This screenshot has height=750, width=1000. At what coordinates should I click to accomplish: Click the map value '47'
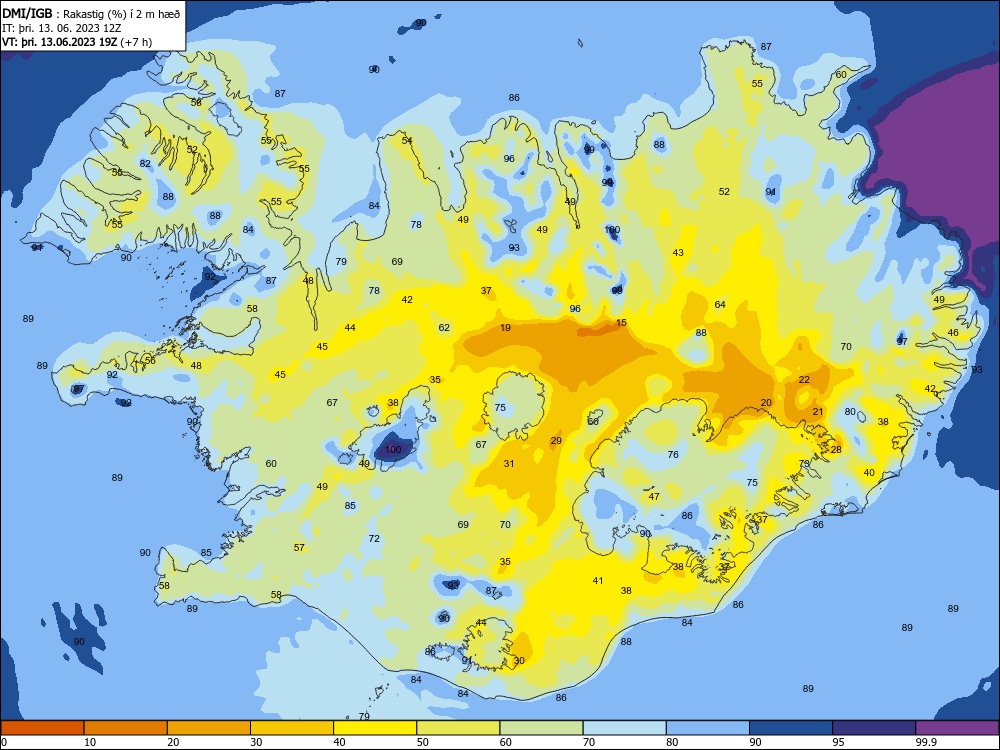tap(654, 497)
